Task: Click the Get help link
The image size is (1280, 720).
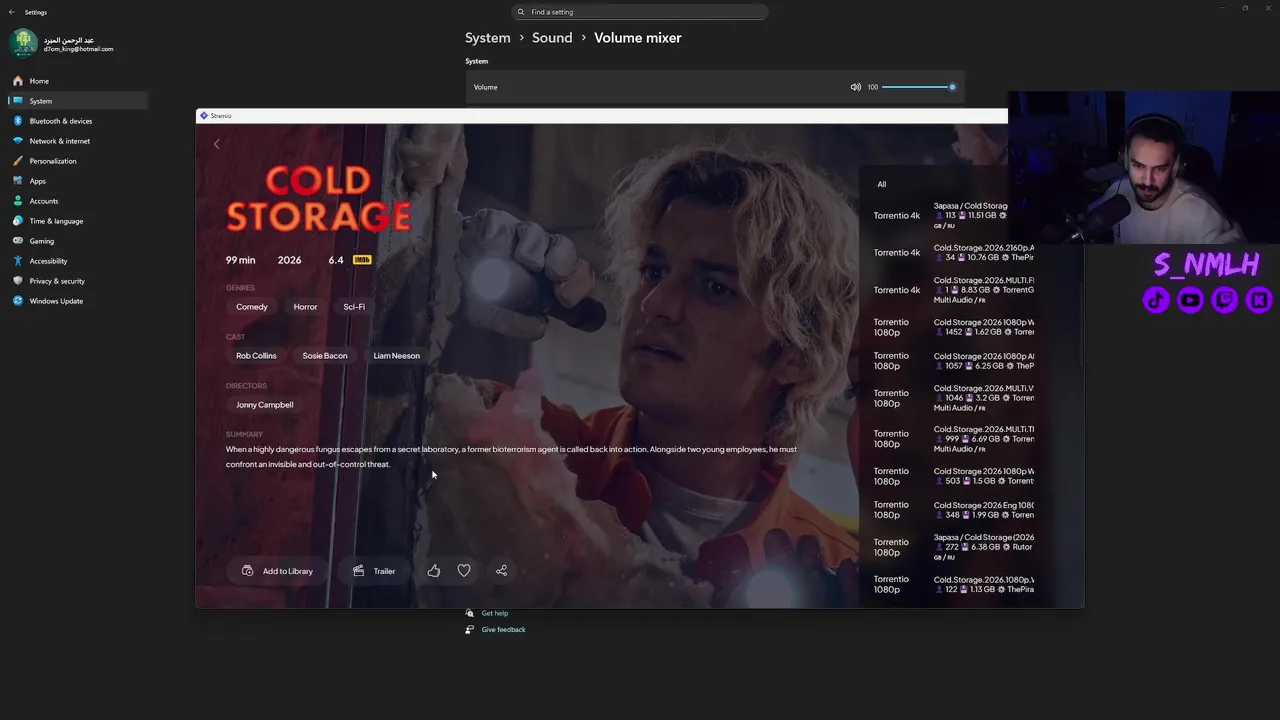Action: [x=495, y=613]
